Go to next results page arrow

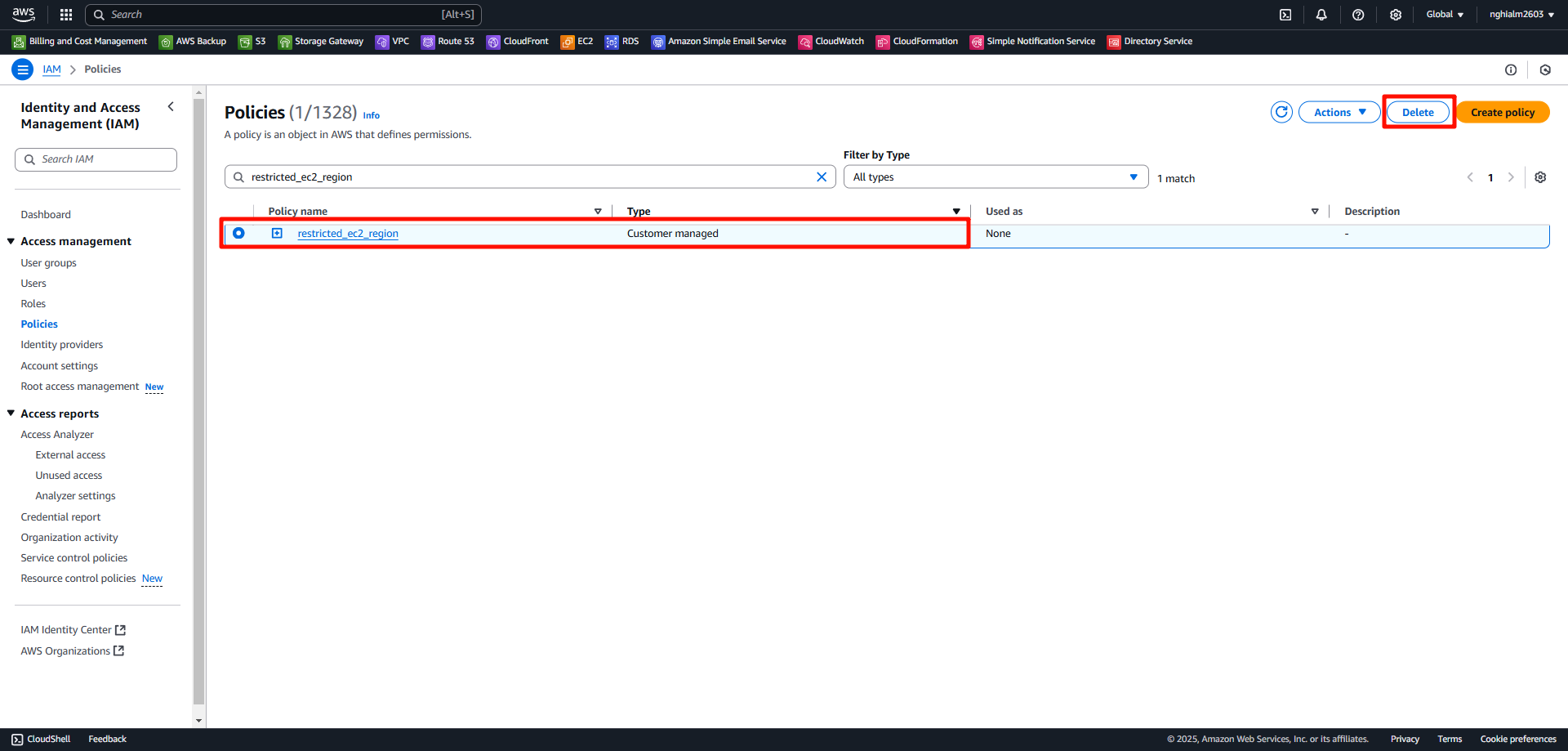1511,177
